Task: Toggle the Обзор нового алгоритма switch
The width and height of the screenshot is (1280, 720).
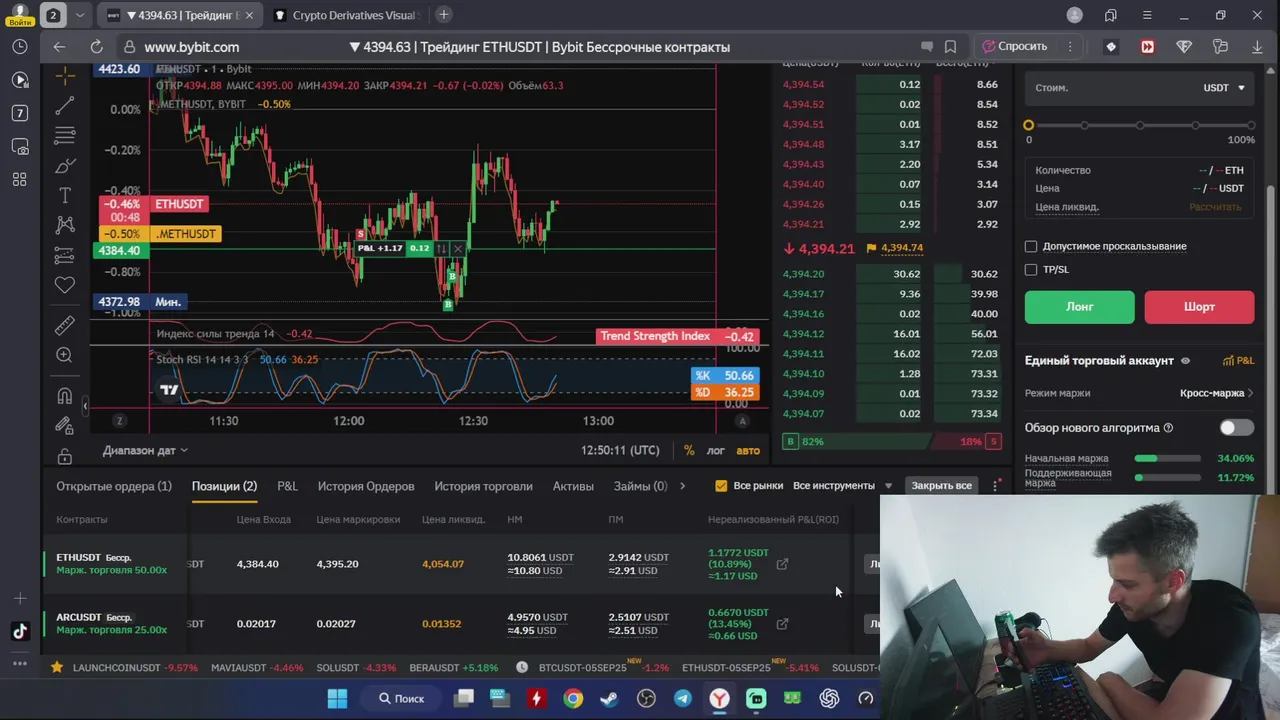Action: click(1236, 428)
